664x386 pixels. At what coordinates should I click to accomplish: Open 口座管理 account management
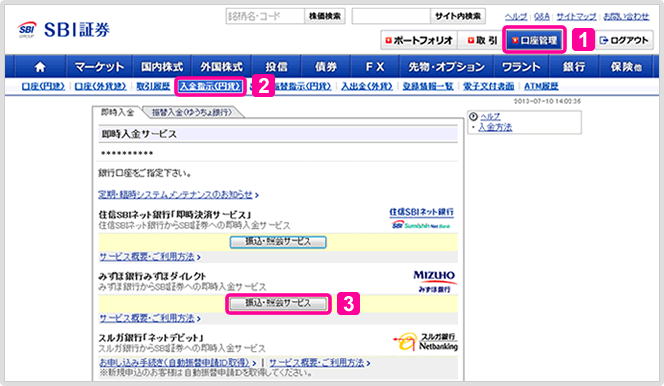click(x=534, y=40)
